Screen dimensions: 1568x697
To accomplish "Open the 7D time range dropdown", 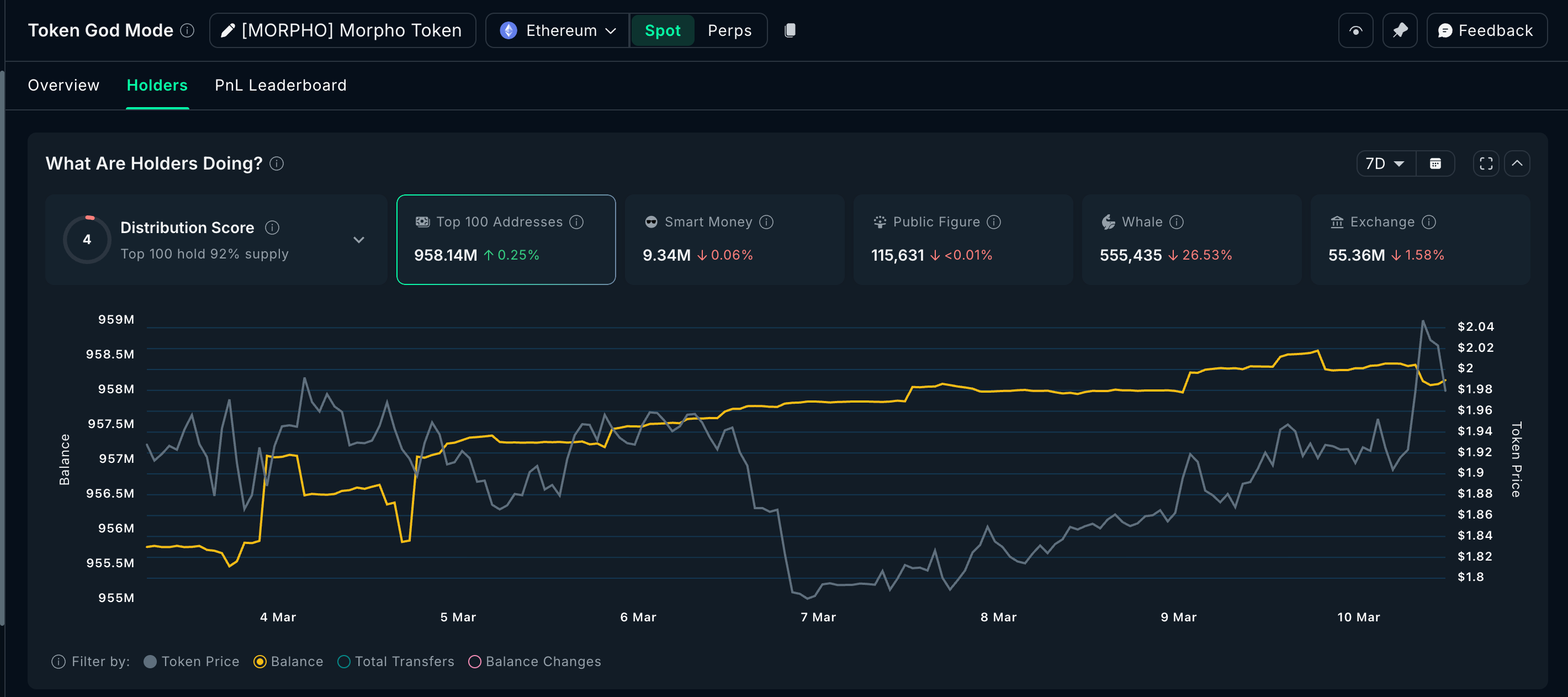I will [x=1385, y=163].
